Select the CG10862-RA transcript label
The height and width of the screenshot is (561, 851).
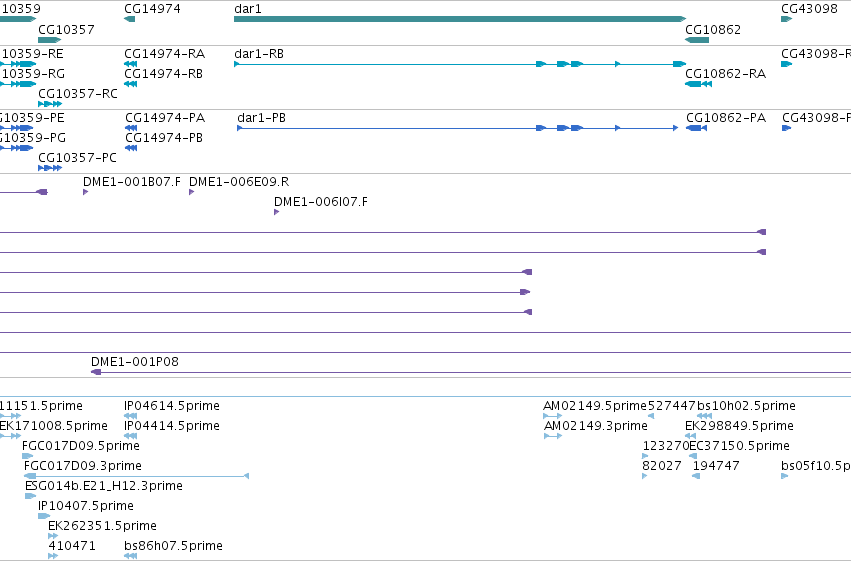[x=725, y=74]
